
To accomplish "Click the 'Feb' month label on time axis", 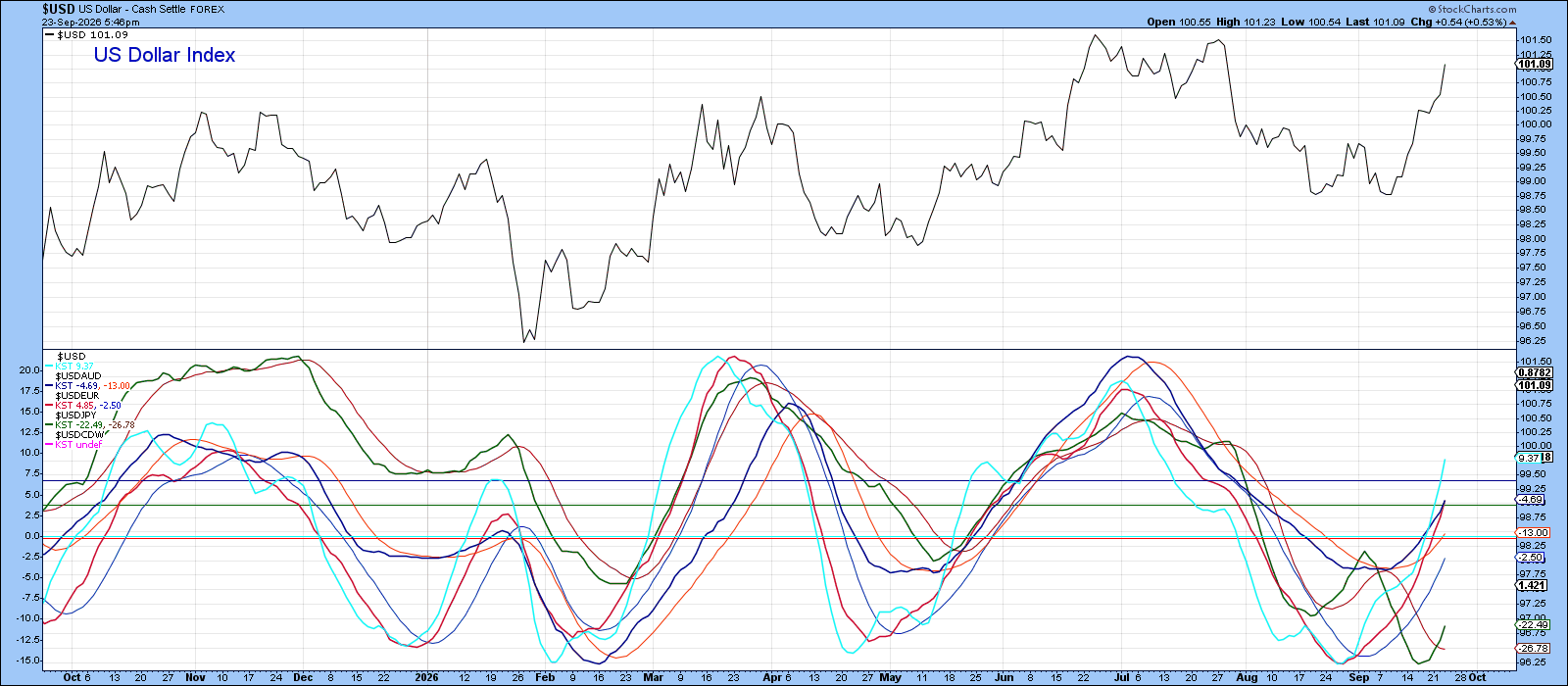I will (x=544, y=677).
